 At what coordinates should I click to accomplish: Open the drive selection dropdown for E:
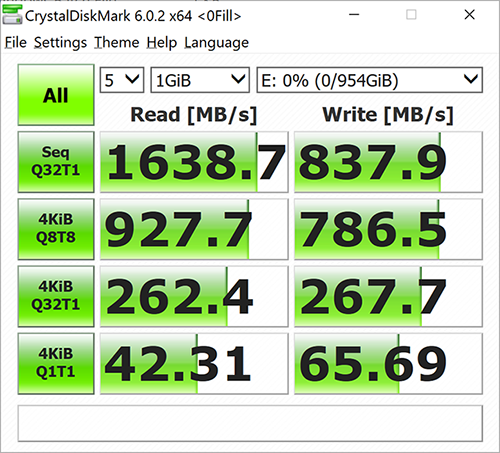click(x=369, y=80)
